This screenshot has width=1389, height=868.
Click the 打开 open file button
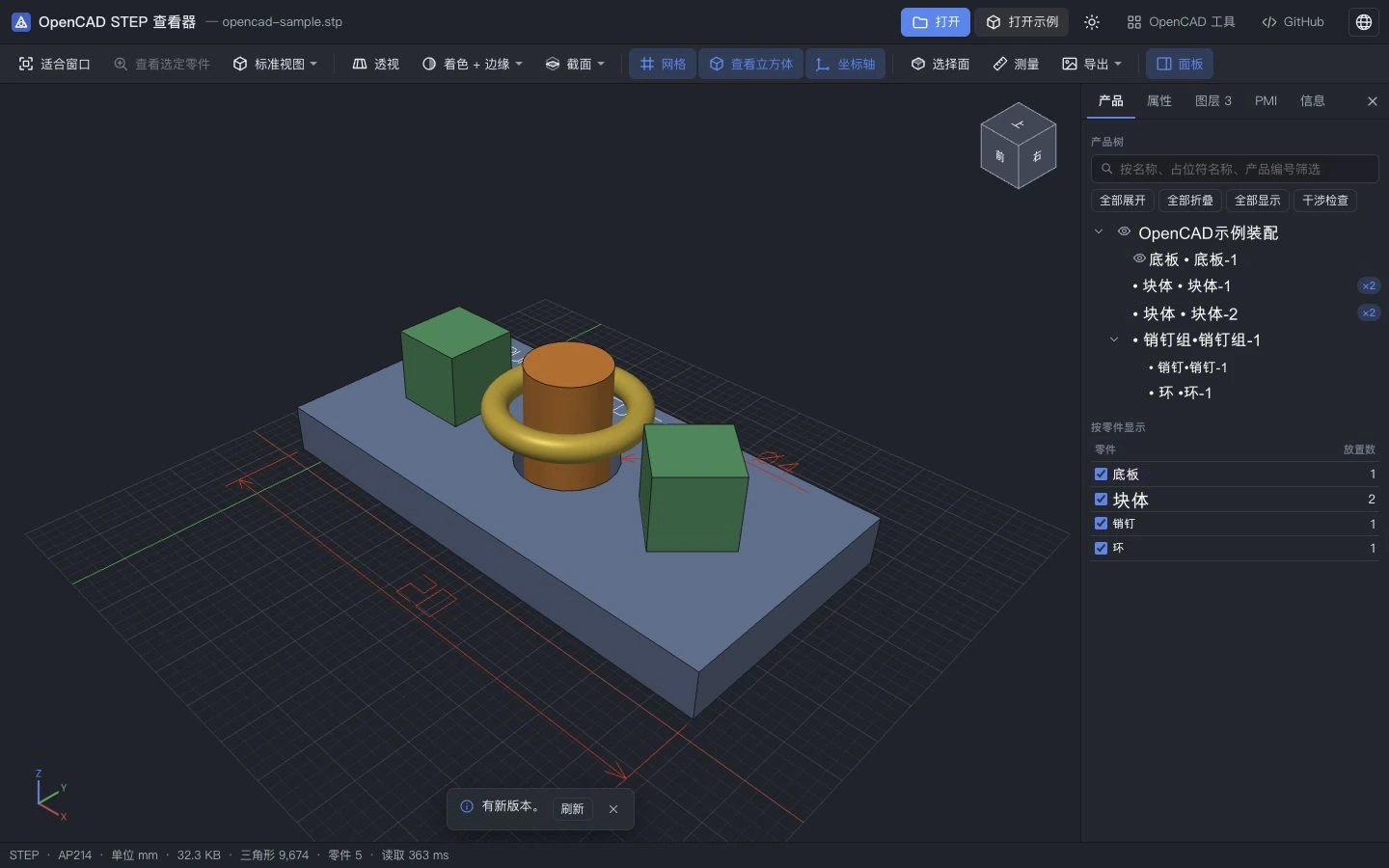(936, 22)
